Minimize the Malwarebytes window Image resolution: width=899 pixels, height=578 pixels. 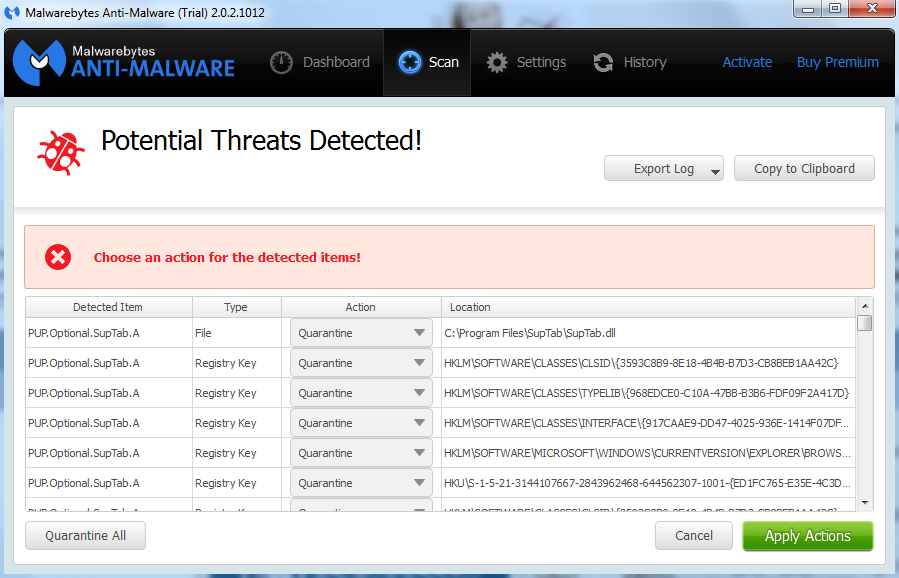pos(808,8)
